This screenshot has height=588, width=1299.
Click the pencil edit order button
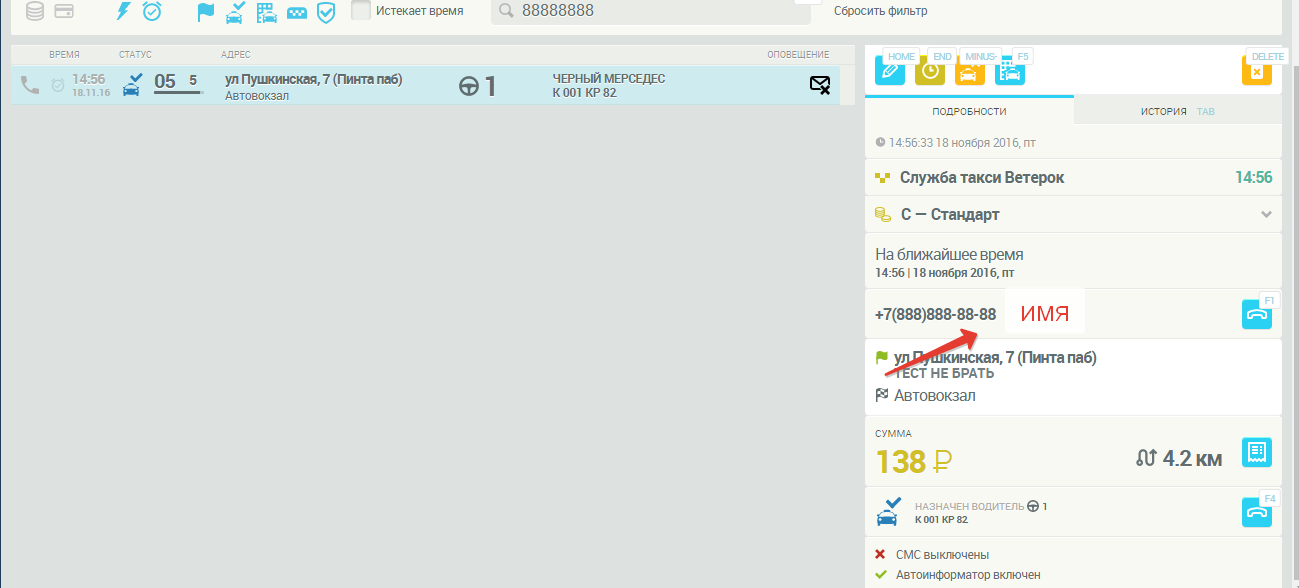pyautogui.click(x=889, y=71)
